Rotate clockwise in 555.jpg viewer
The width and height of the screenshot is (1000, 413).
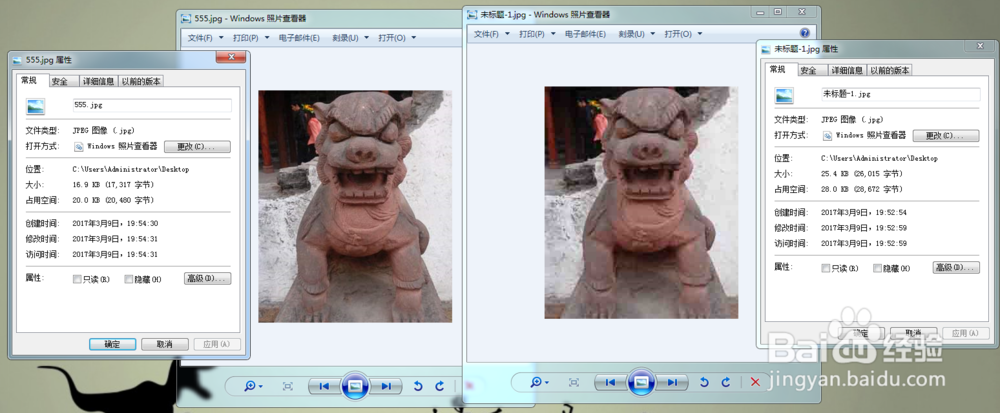(439, 386)
